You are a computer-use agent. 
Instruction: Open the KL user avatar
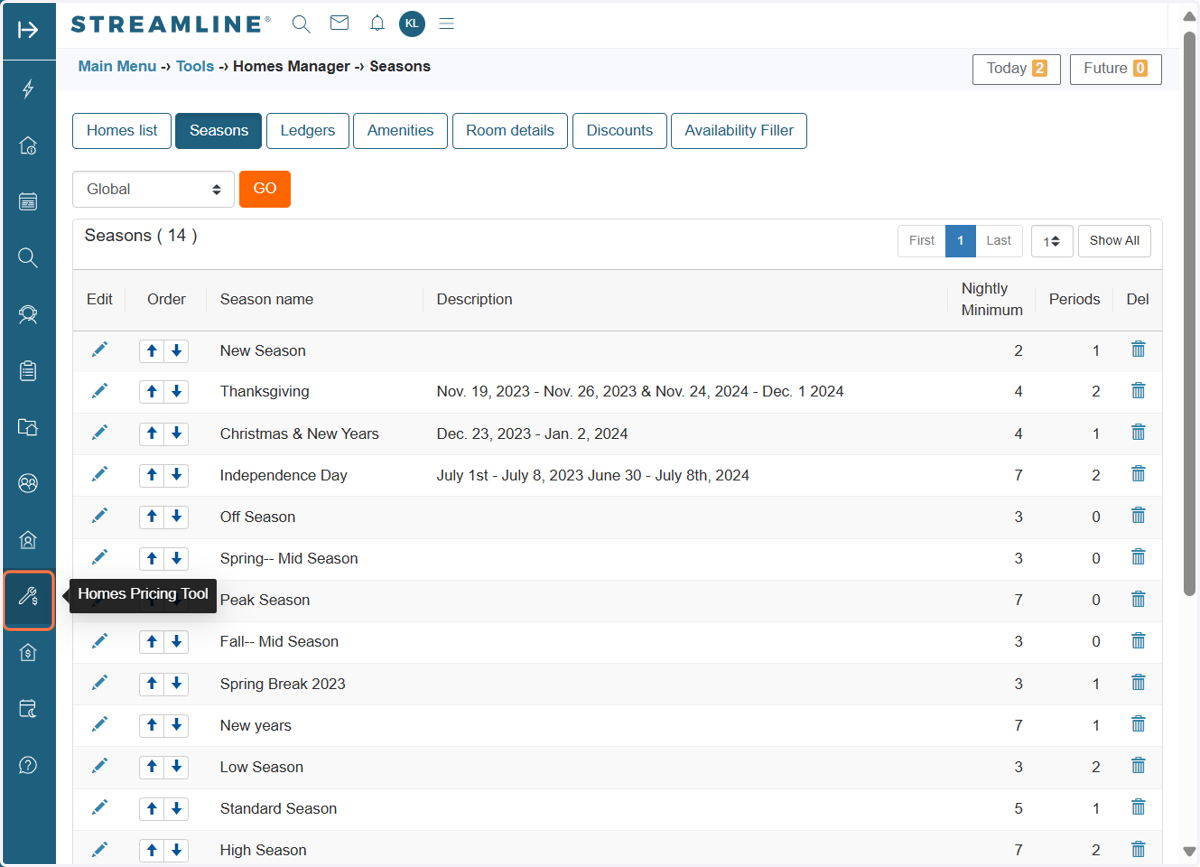click(x=411, y=23)
